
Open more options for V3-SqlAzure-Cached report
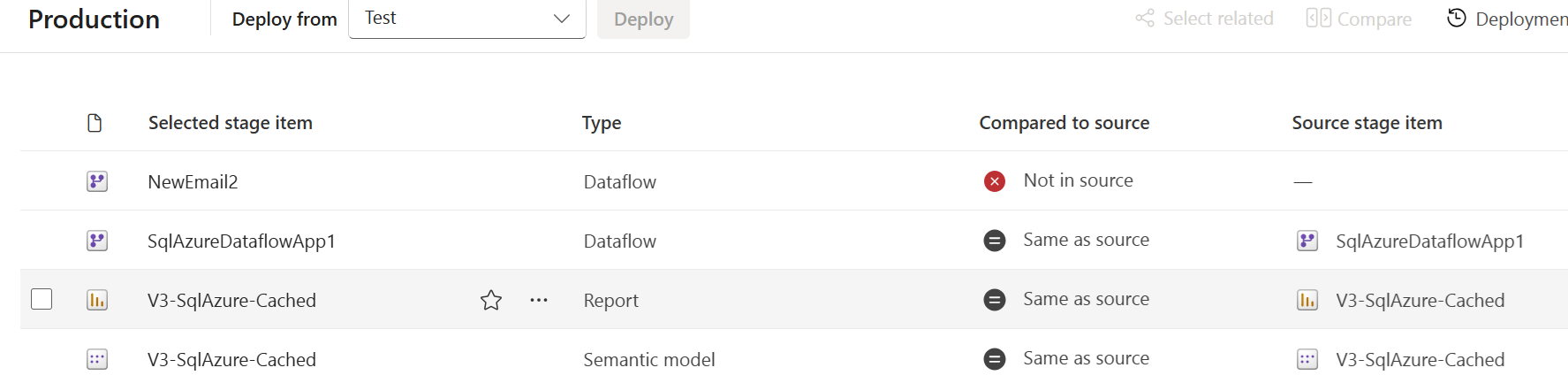click(x=539, y=300)
